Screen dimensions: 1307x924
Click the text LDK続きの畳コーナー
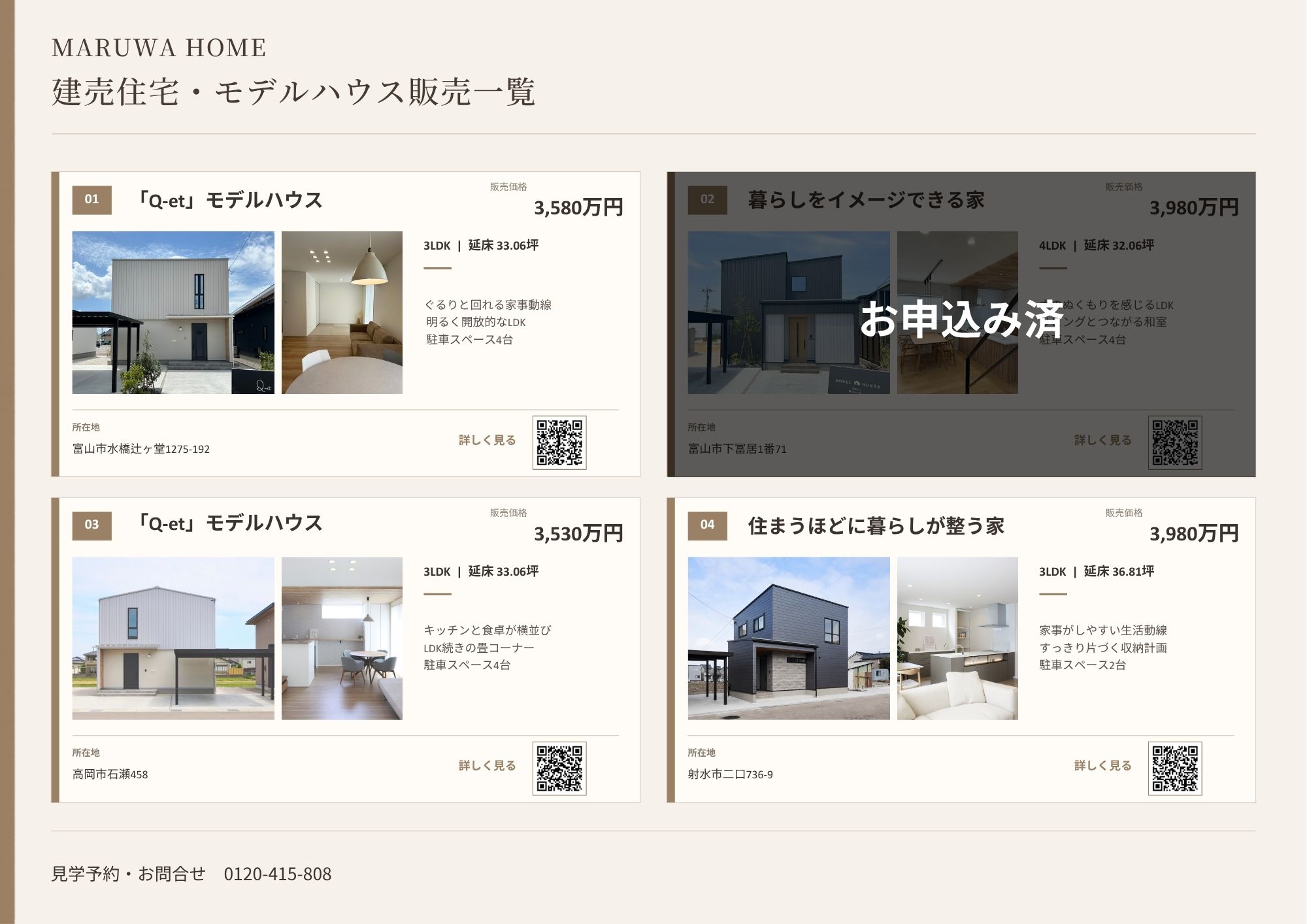click(x=479, y=648)
